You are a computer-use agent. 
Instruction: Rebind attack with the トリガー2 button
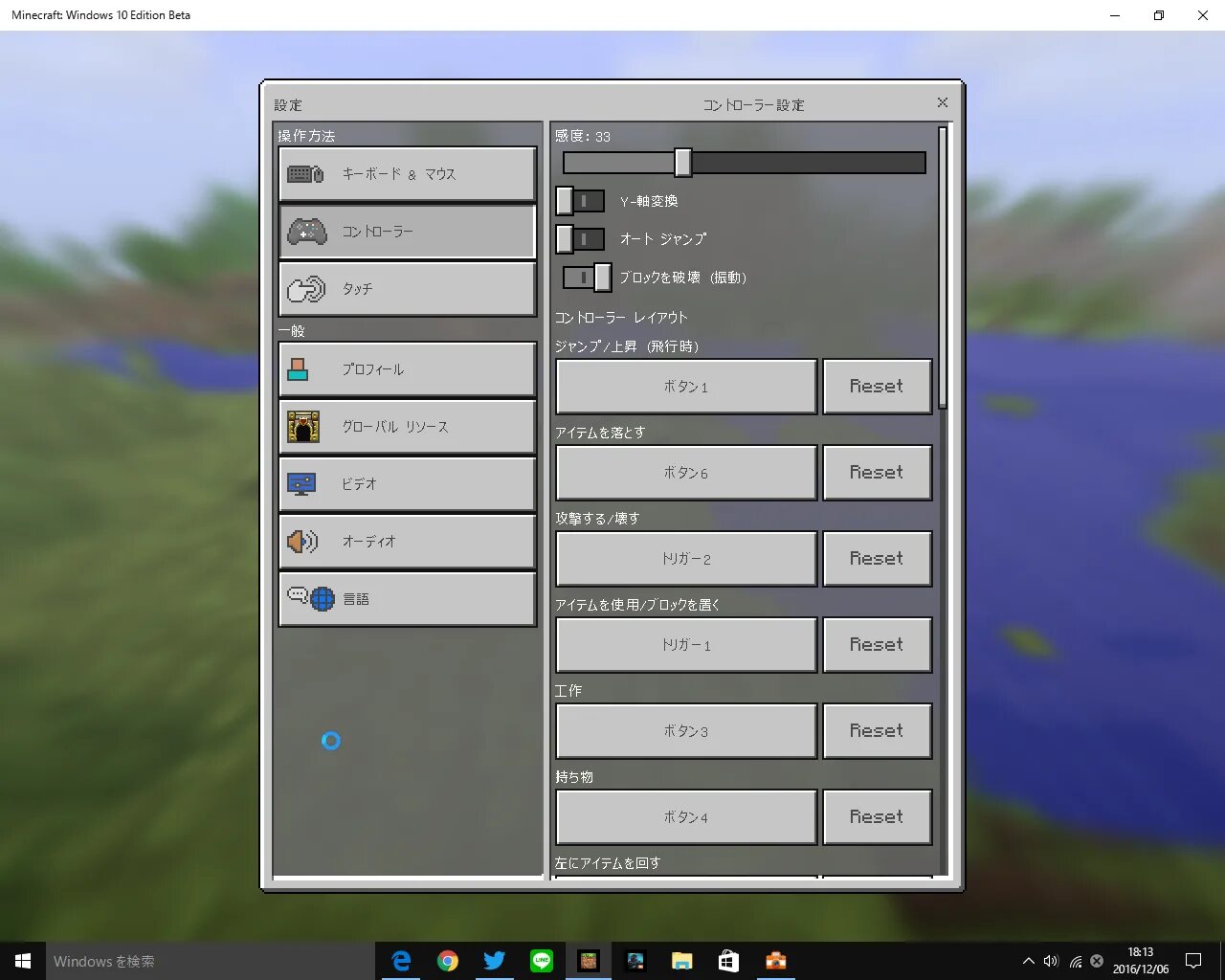pyautogui.click(x=687, y=559)
